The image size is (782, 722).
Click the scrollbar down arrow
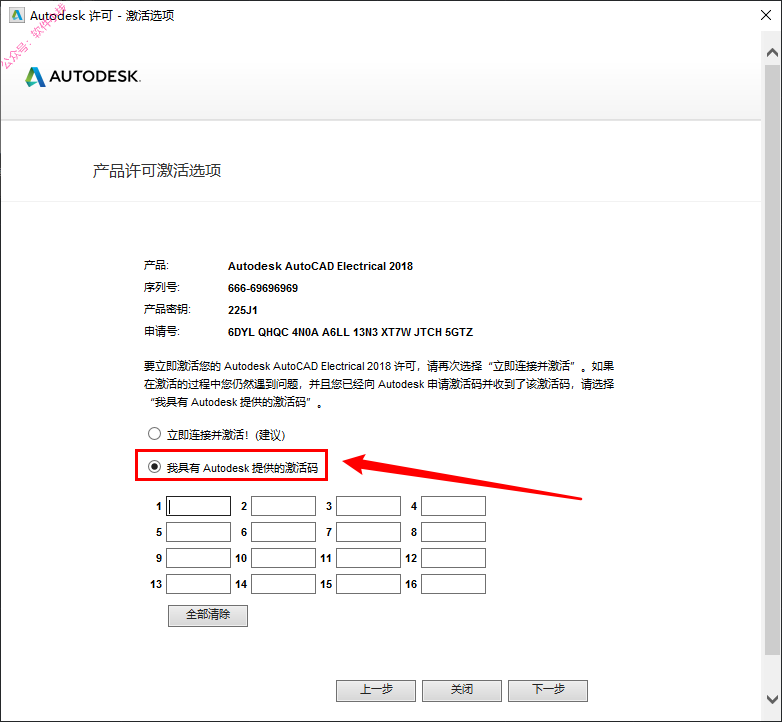click(772, 699)
